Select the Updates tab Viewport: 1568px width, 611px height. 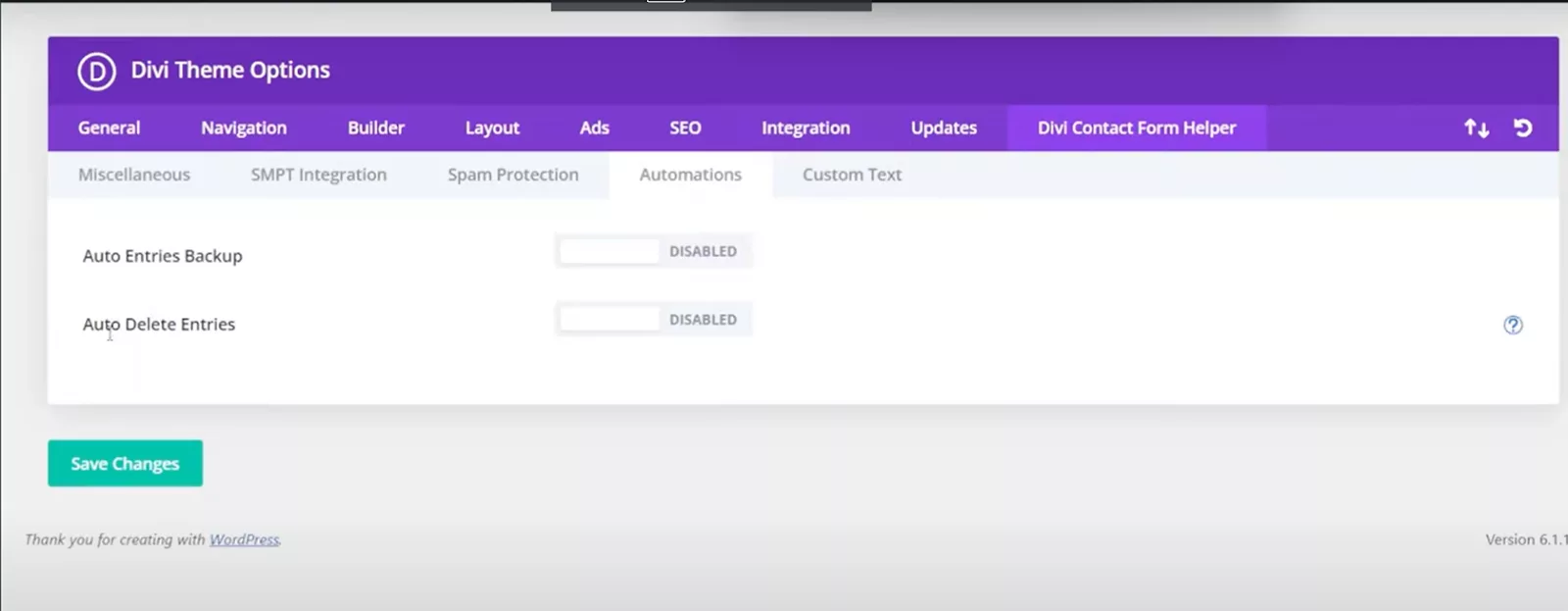pos(944,127)
